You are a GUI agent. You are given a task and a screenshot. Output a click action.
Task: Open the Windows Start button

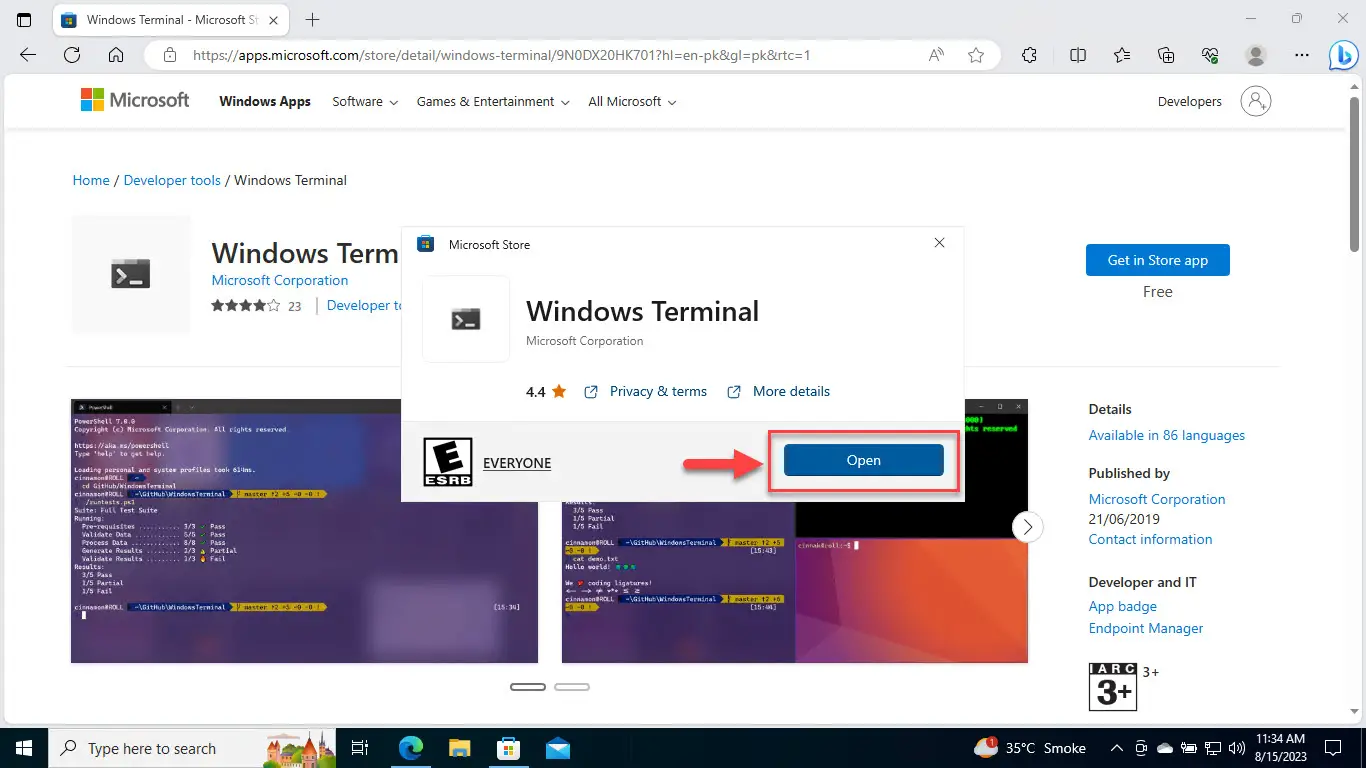[24, 748]
